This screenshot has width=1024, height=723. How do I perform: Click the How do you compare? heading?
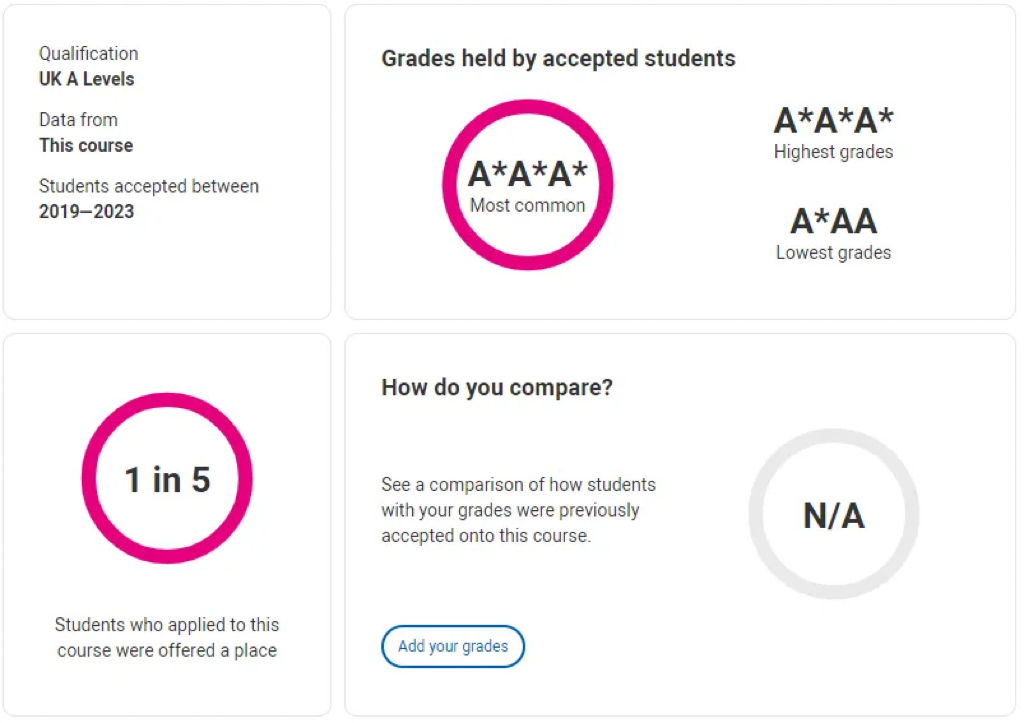pos(497,387)
